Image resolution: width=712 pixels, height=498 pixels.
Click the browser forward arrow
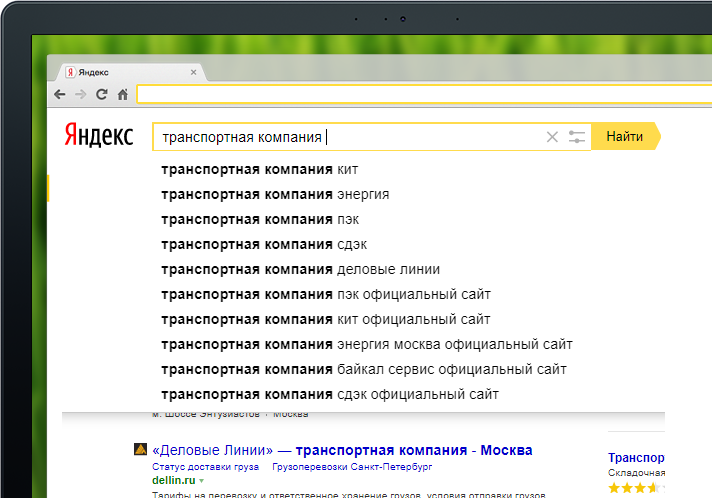[80, 94]
